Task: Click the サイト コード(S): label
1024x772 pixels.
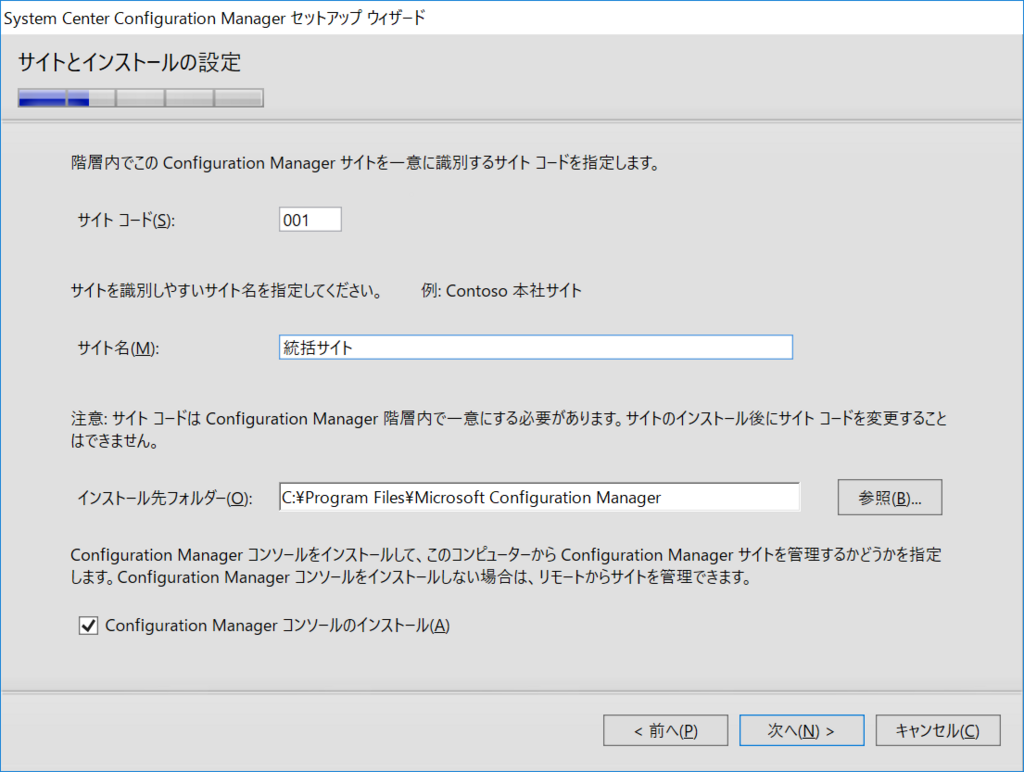Action: tap(126, 220)
